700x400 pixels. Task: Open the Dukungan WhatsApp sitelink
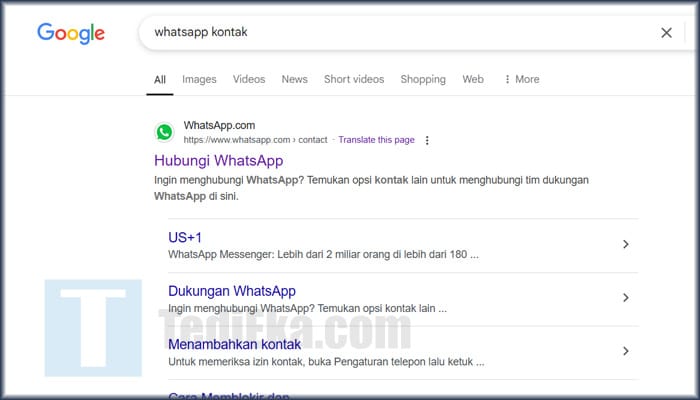coord(232,291)
